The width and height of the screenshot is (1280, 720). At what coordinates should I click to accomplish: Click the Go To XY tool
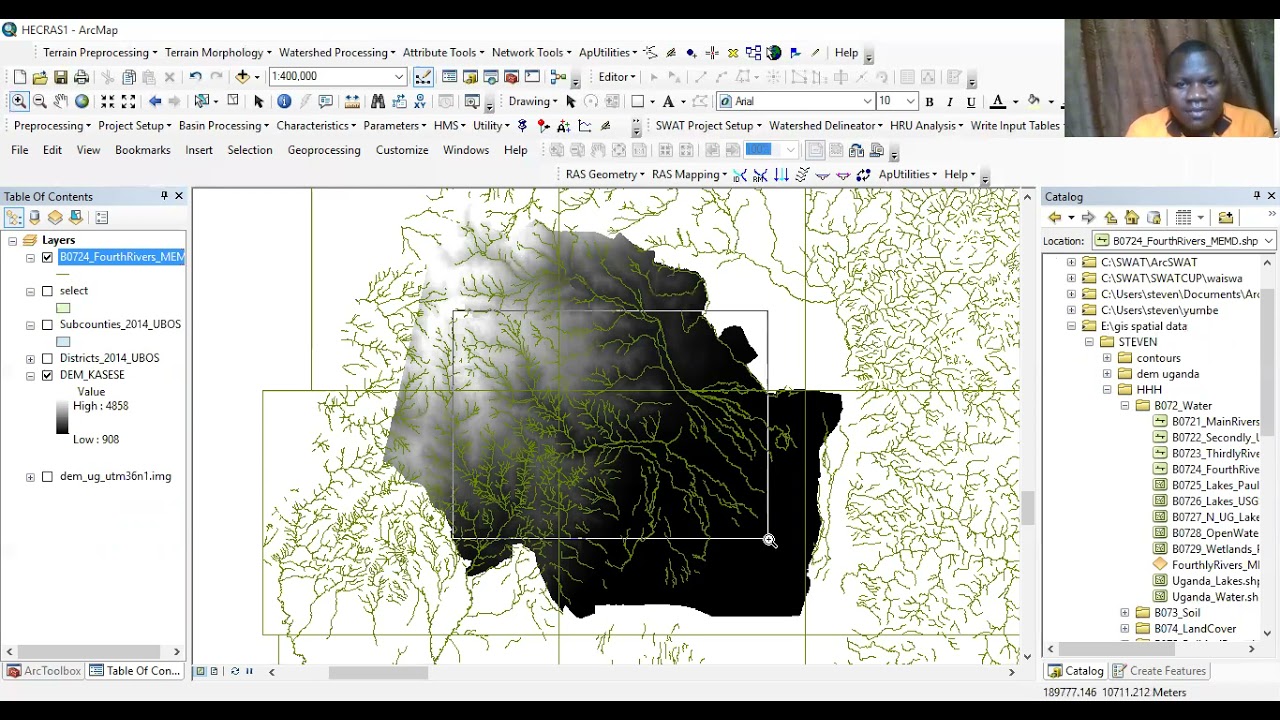(x=422, y=101)
